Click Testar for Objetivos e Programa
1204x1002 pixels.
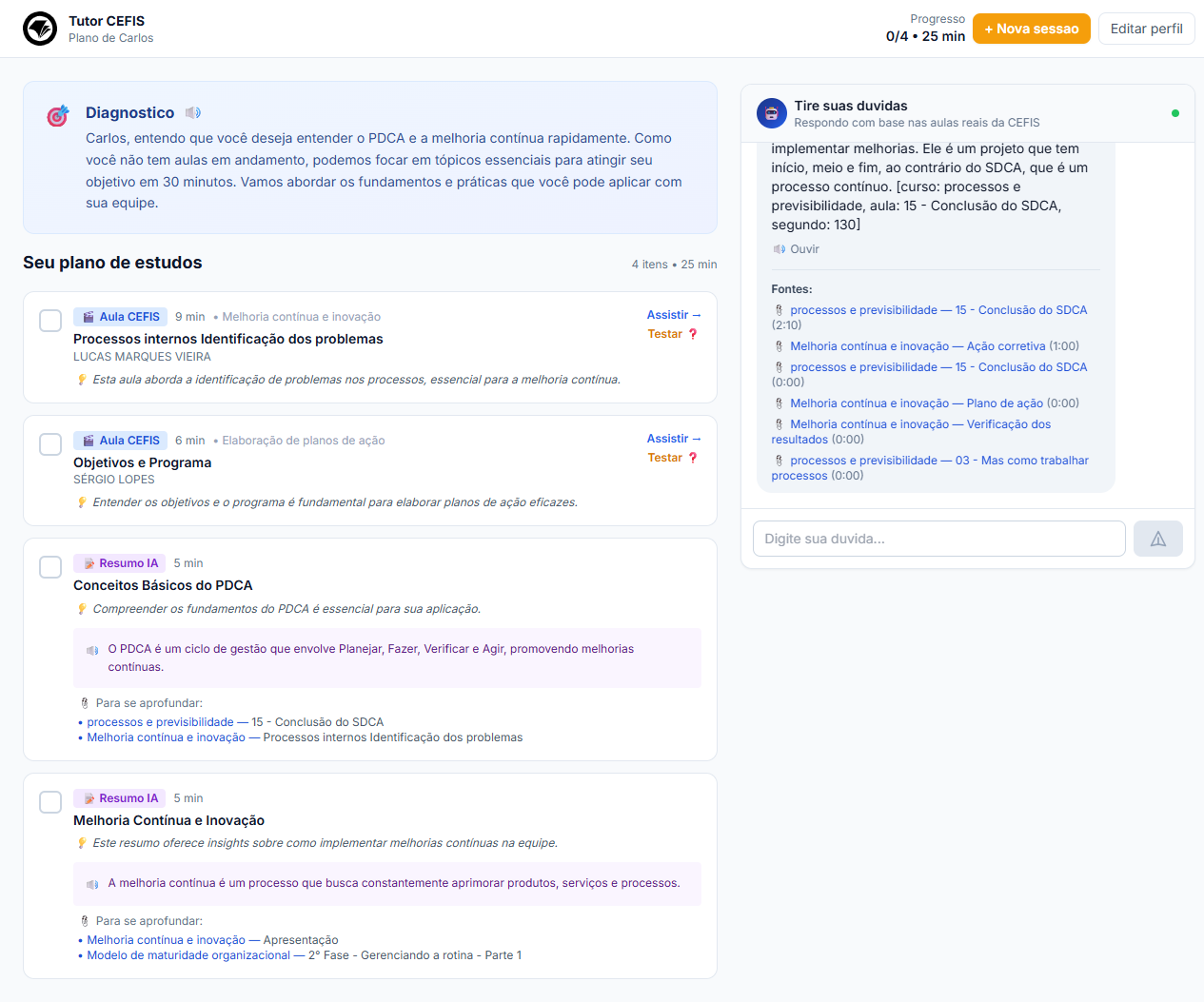click(x=673, y=458)
